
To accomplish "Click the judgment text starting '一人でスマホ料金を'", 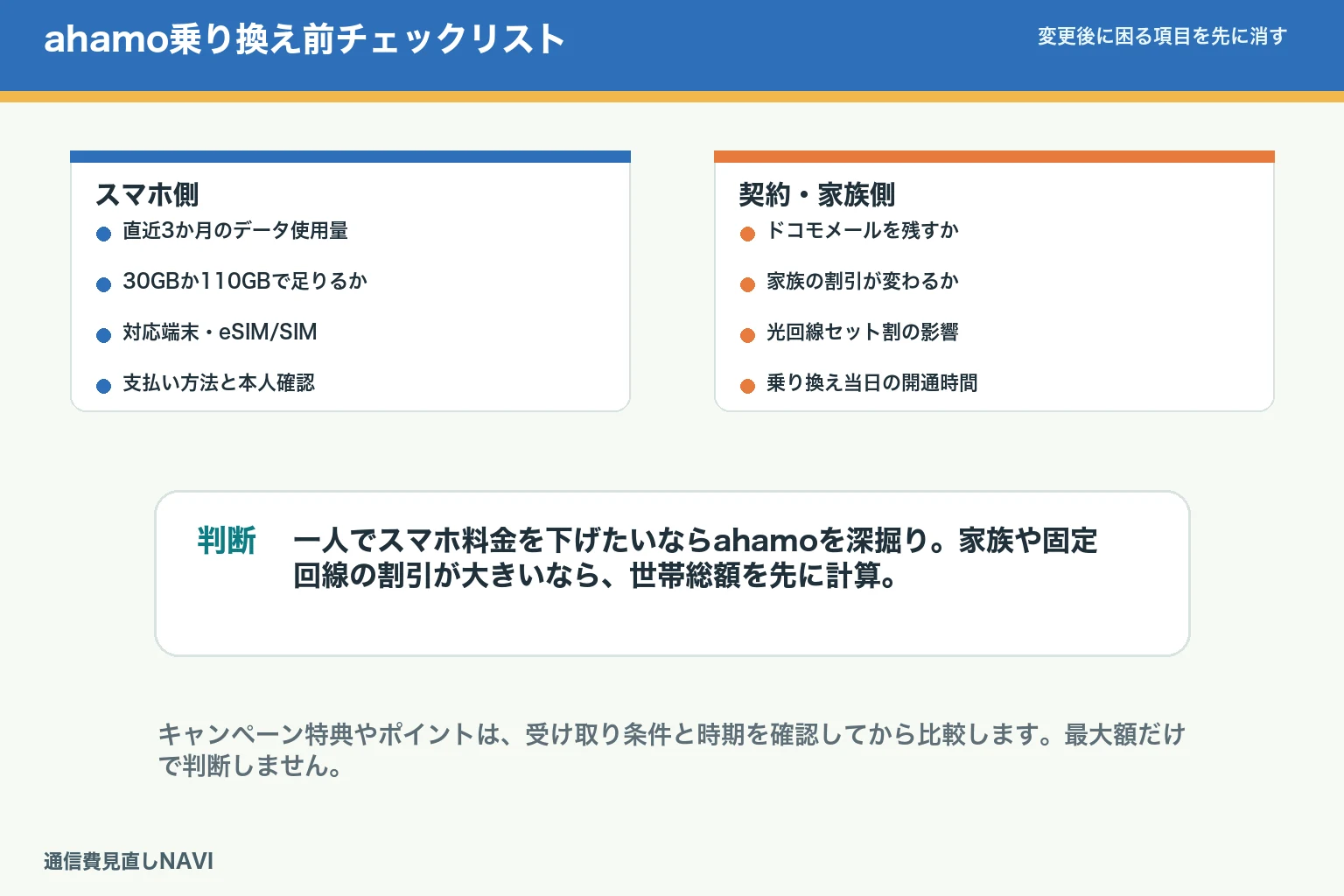I will (695, 558).
